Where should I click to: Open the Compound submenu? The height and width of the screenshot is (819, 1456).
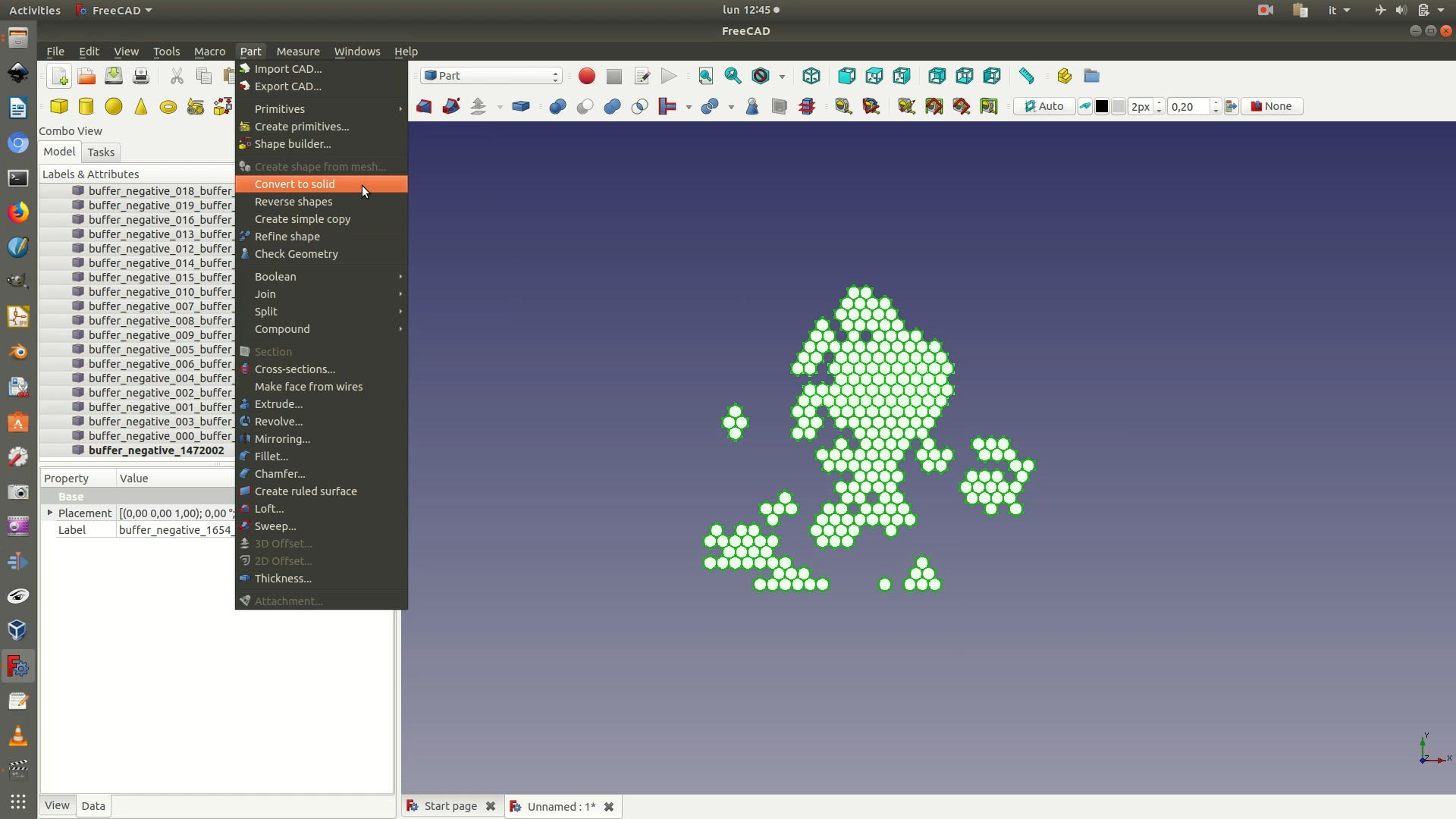[322, 329]
